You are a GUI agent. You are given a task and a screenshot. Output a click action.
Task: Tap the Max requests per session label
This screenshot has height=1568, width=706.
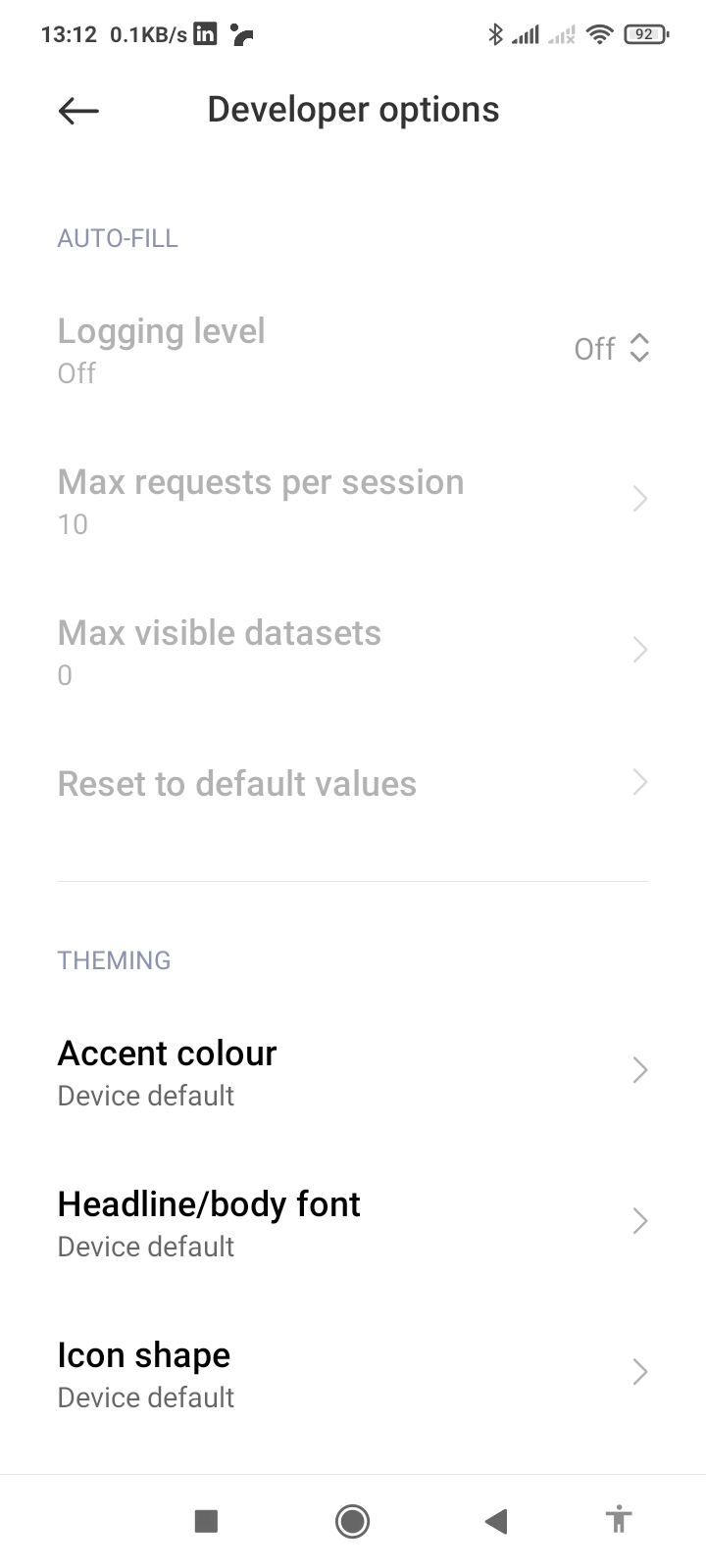click(261, 482)
